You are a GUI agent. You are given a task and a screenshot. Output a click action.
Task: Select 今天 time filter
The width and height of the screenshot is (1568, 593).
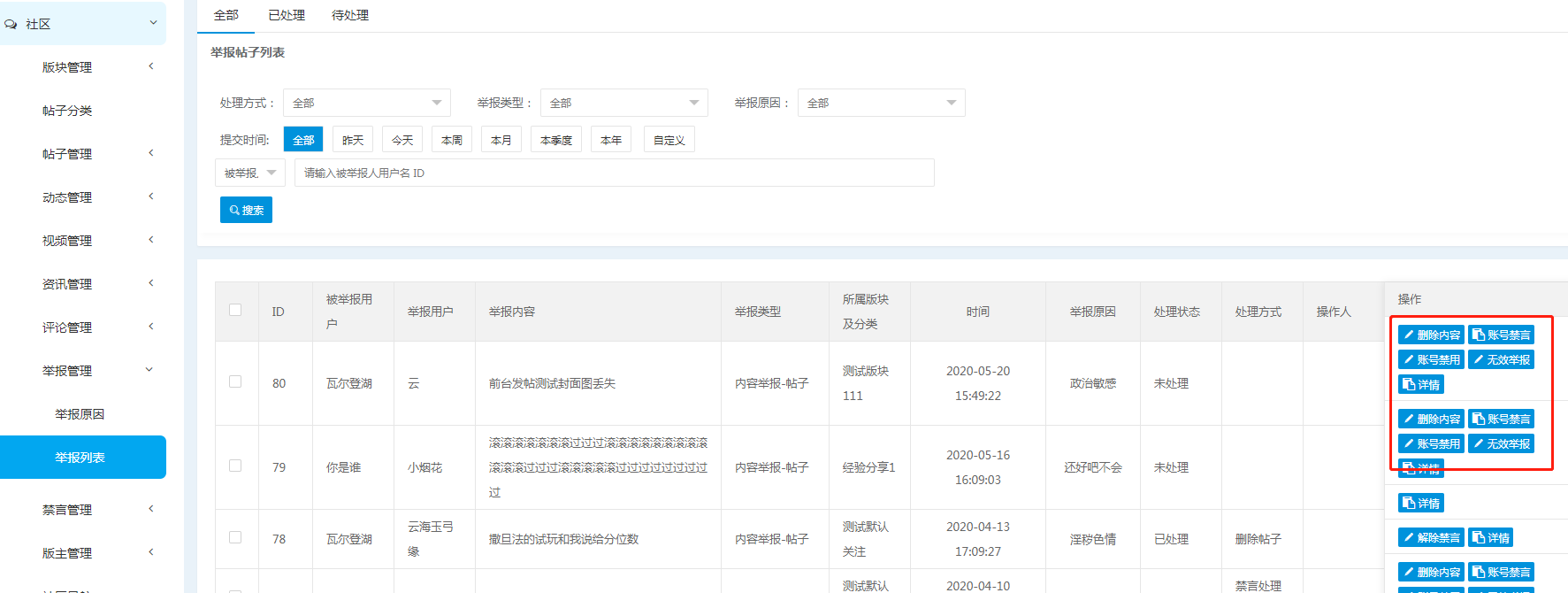tap(402, 140)
